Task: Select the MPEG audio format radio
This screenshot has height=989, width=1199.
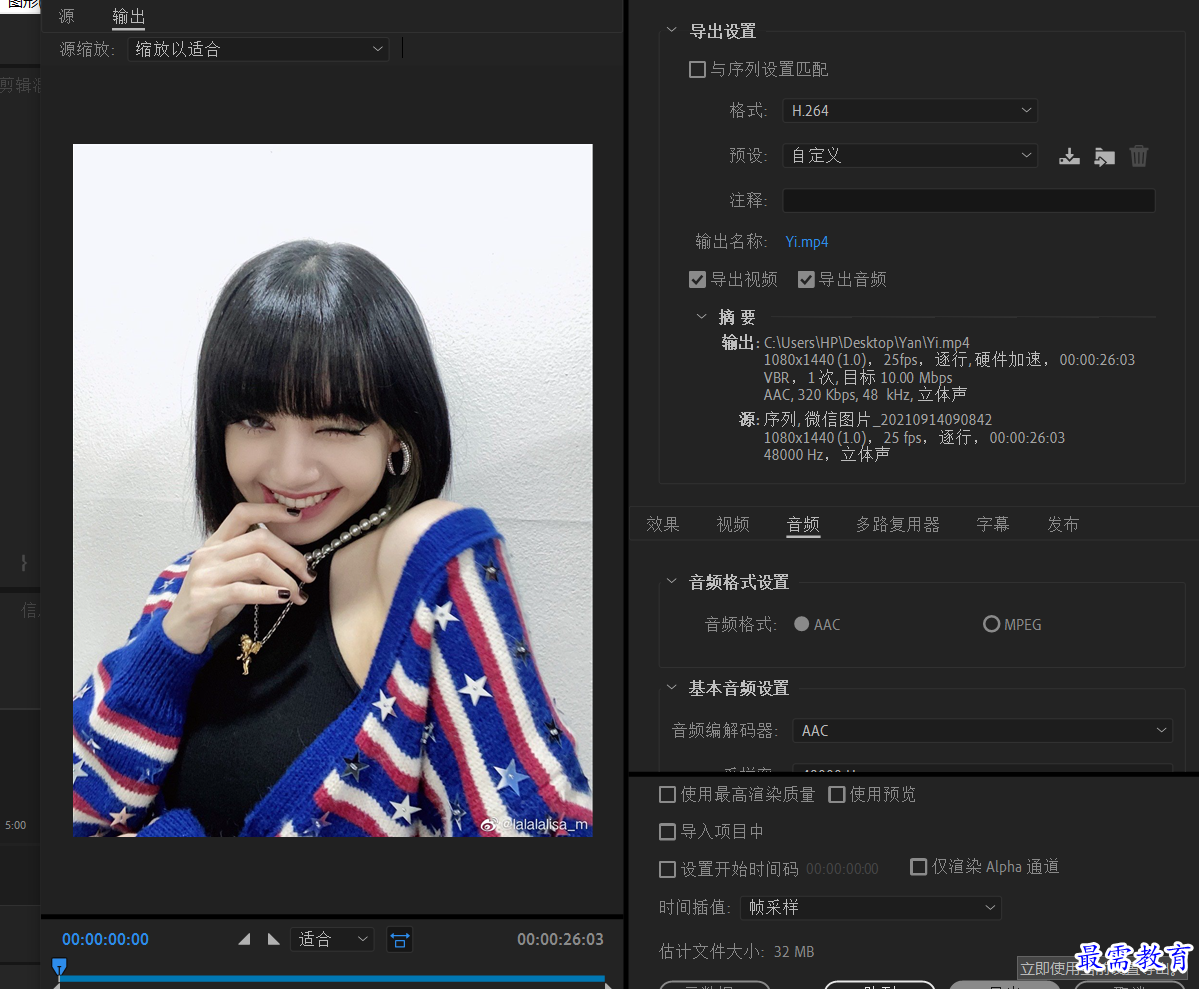Action: pyautogui.click(x=991, y=624)
